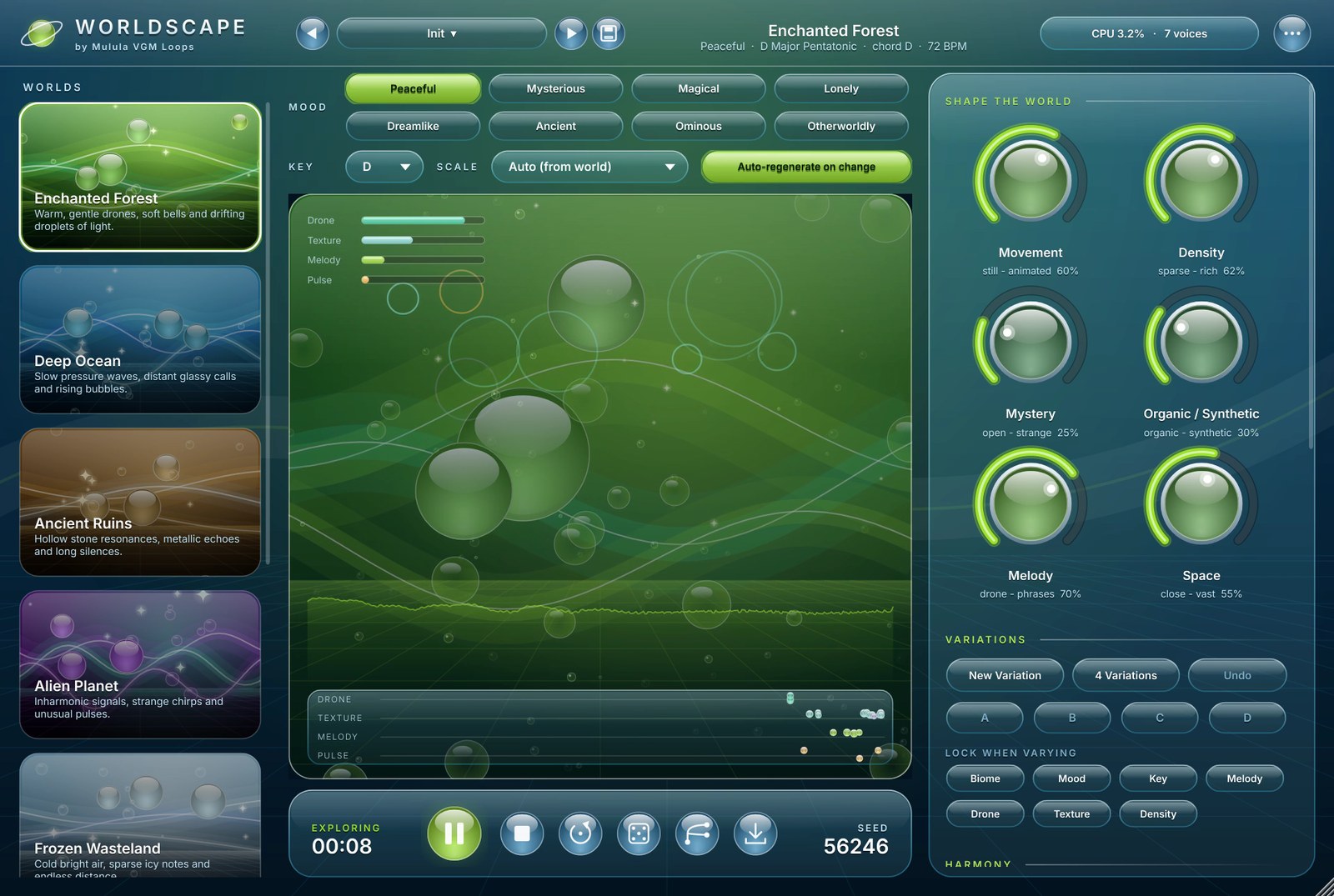
Task: Click the Drone level slider
Action: (x=423, y=220)
